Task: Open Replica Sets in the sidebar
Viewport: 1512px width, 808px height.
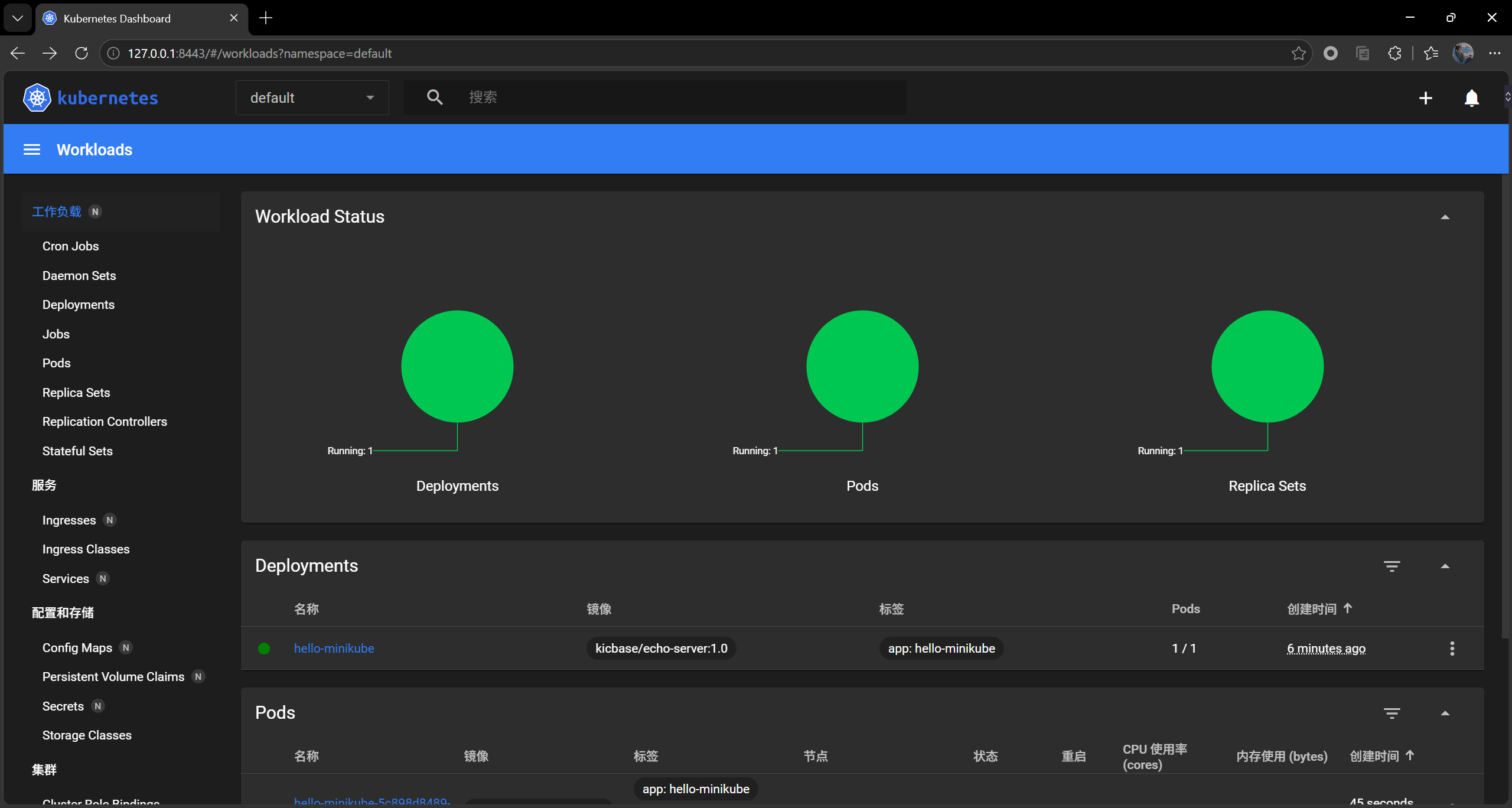Action: point(76,393)
